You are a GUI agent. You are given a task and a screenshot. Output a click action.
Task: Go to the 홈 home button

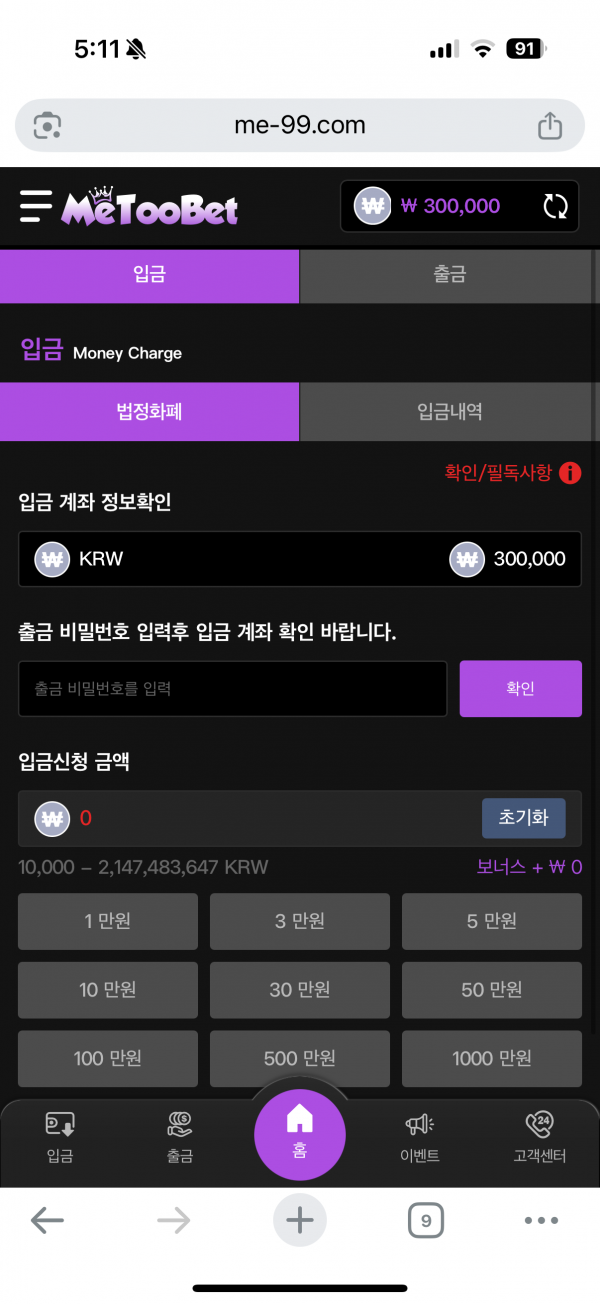tap(300, 1133)
